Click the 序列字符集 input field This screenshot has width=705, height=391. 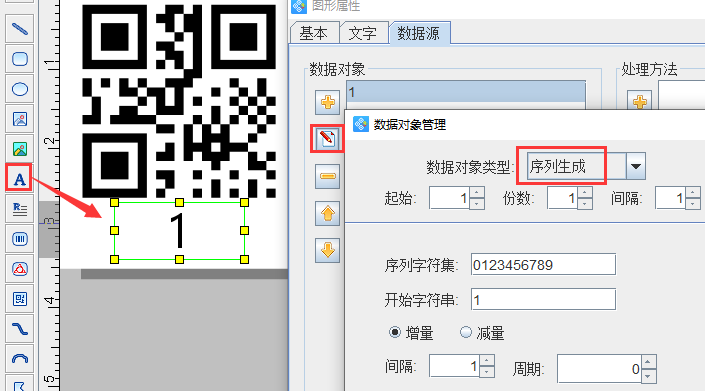pyautogui.click(x=543, y=265)
